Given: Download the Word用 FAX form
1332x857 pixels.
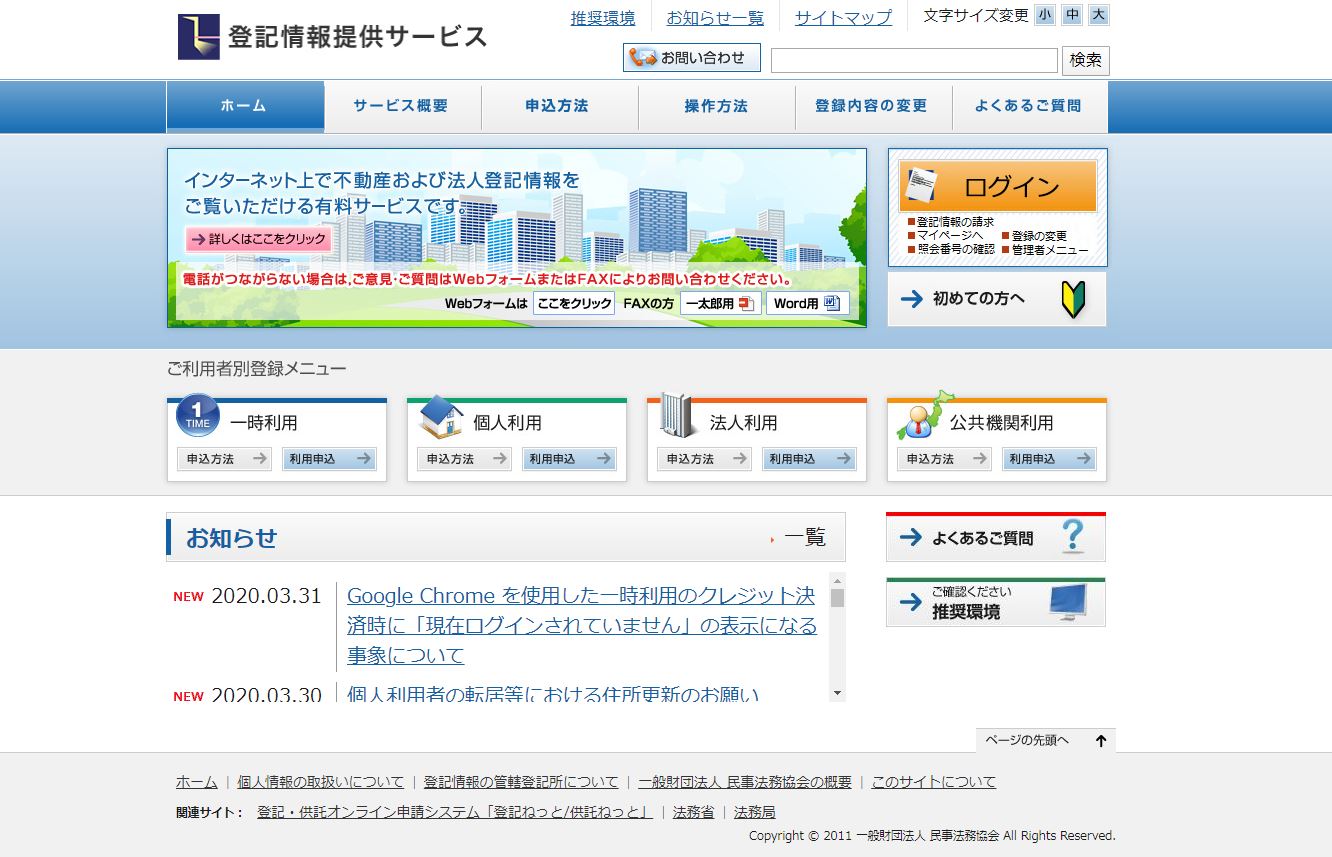Looking at the screenshot, I should pyautogui.click(x=808, y=303).
